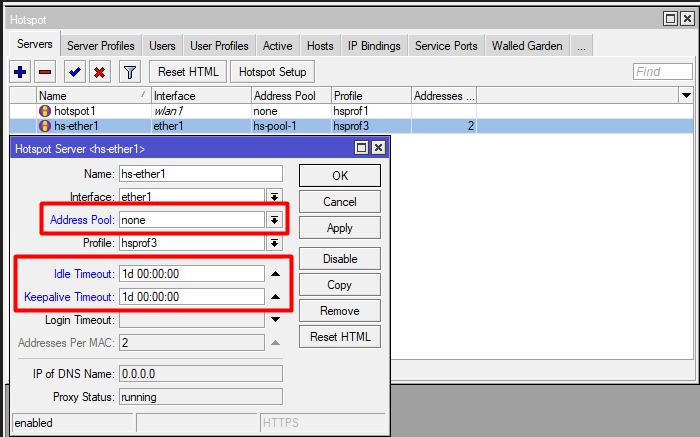Click the red minus Remove icon

click(x=45, y=72)
